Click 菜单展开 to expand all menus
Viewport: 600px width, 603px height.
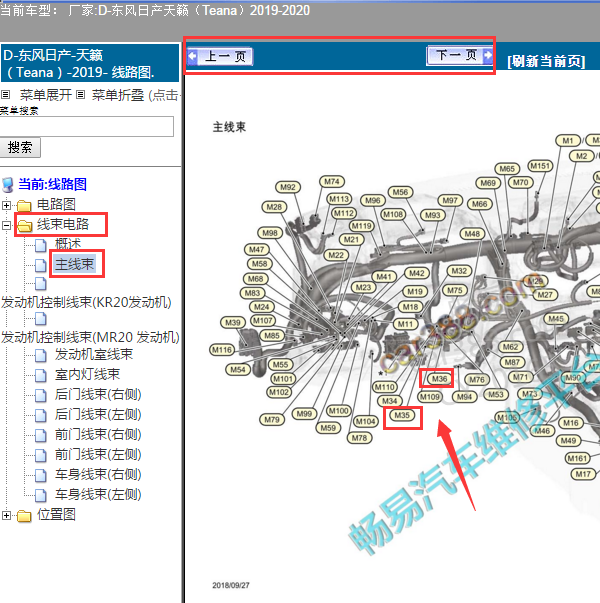point(45,95)
